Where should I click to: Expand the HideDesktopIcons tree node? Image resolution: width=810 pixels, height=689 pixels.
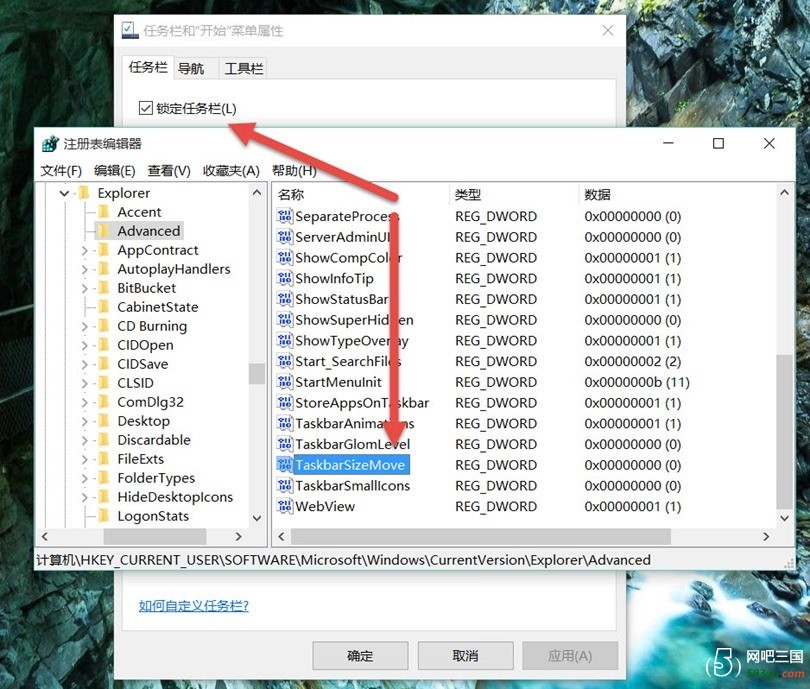(x=85, y=497)
